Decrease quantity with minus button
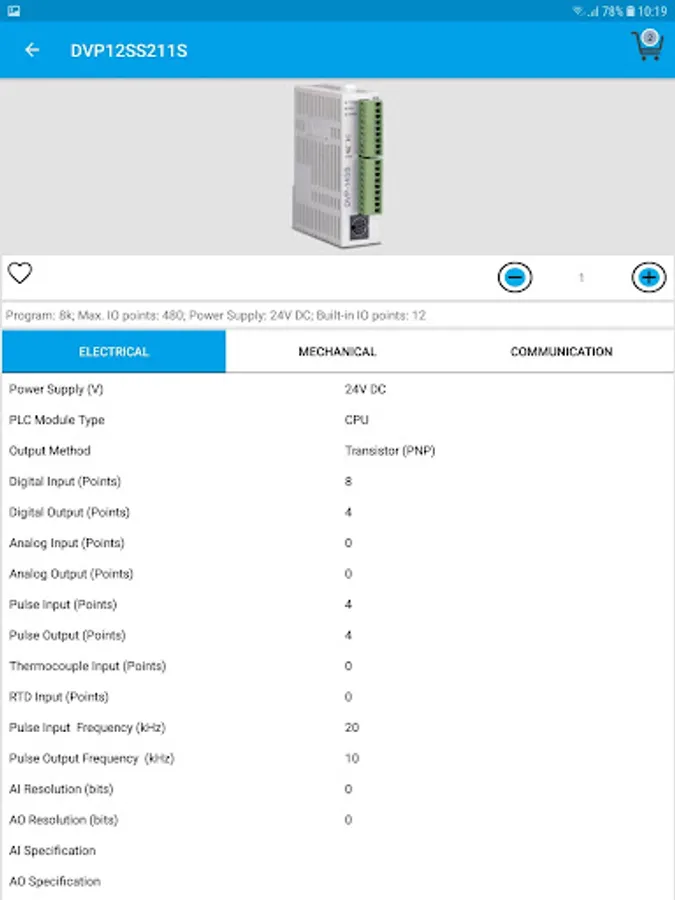 (x=515, y=278)
